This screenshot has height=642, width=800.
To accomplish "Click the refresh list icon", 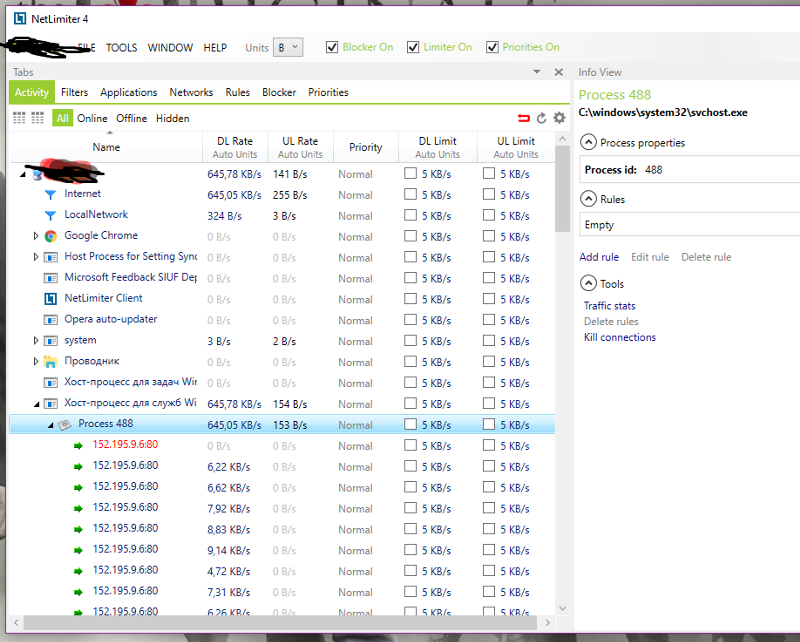I will [x=541, y=118].
